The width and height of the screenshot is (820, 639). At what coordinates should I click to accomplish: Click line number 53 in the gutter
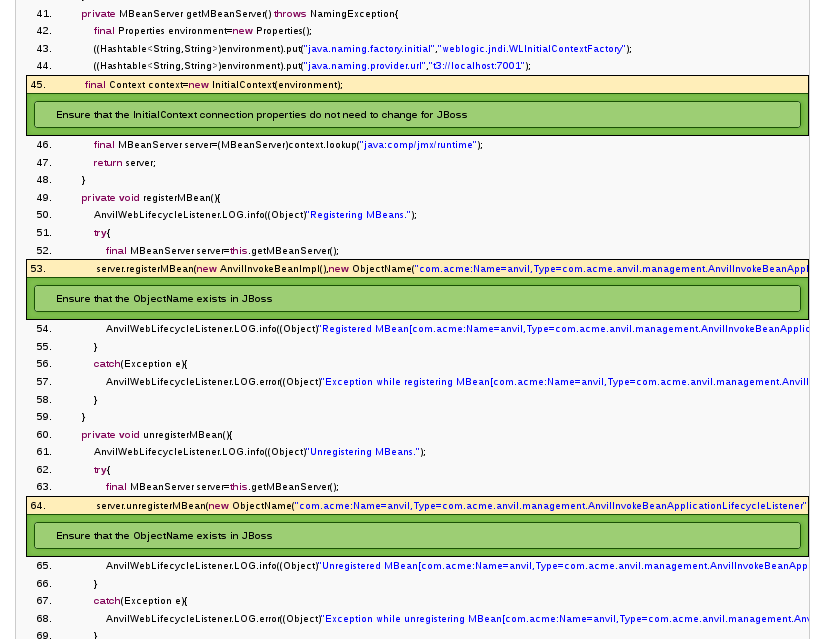pyautogui.click(x=38, y=269)
